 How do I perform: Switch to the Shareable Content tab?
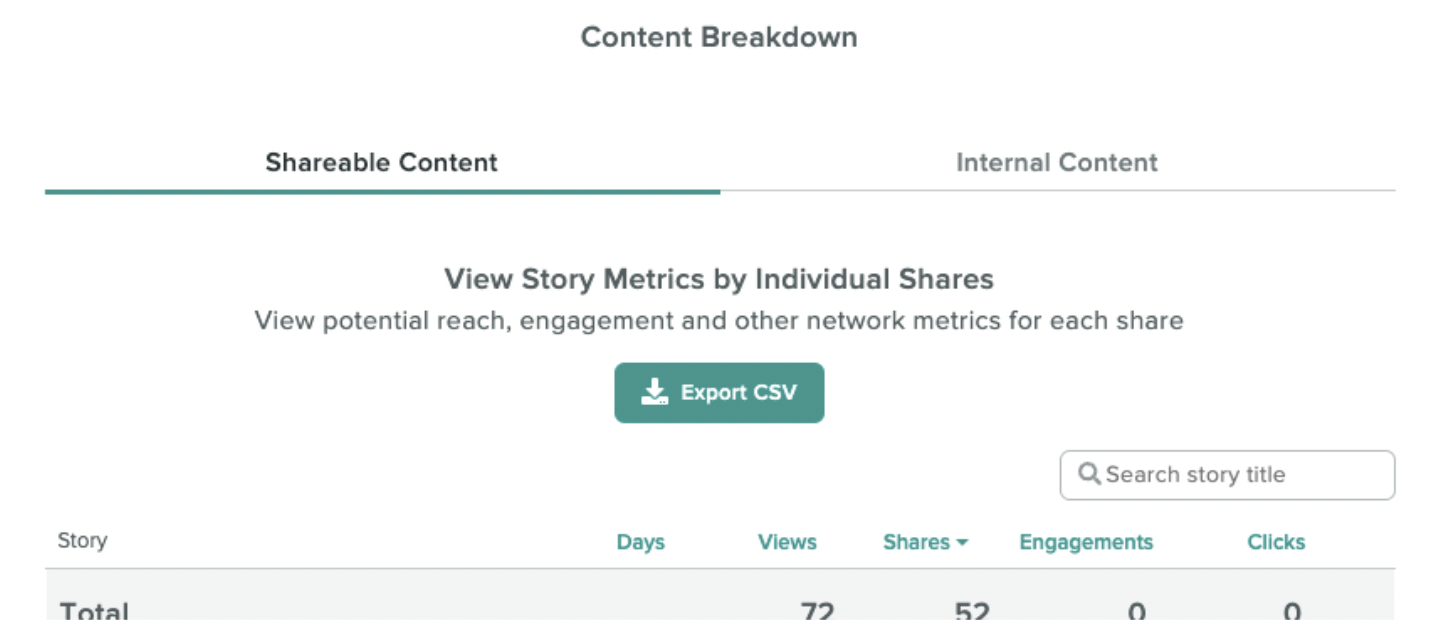click(x=381, y=162)
